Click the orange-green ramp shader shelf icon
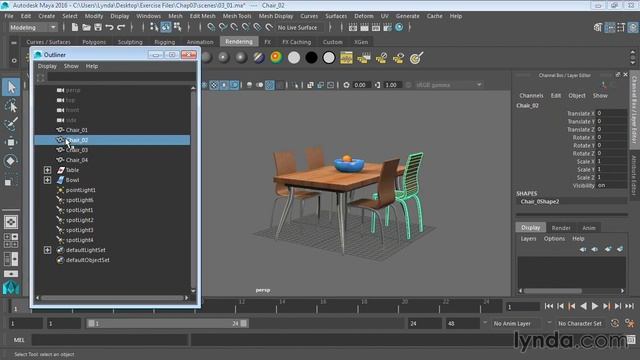Image resolution: width=640 pixels, height=360 pixels. 276,58
